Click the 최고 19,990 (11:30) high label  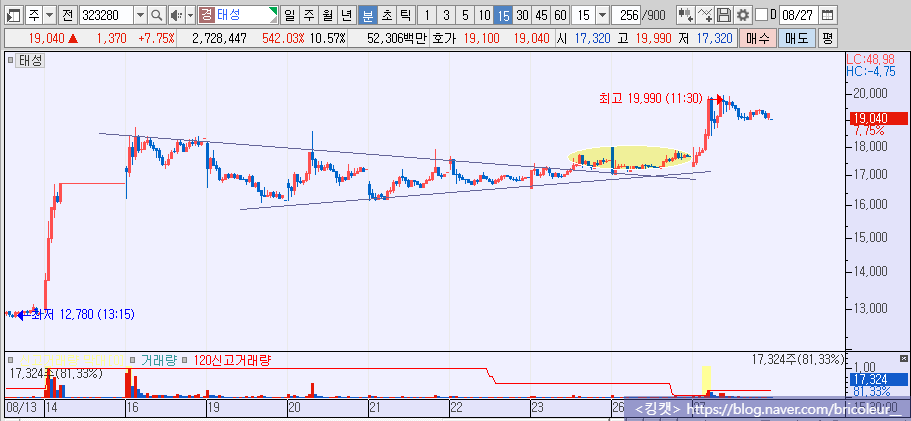click(x=651, y=98)
